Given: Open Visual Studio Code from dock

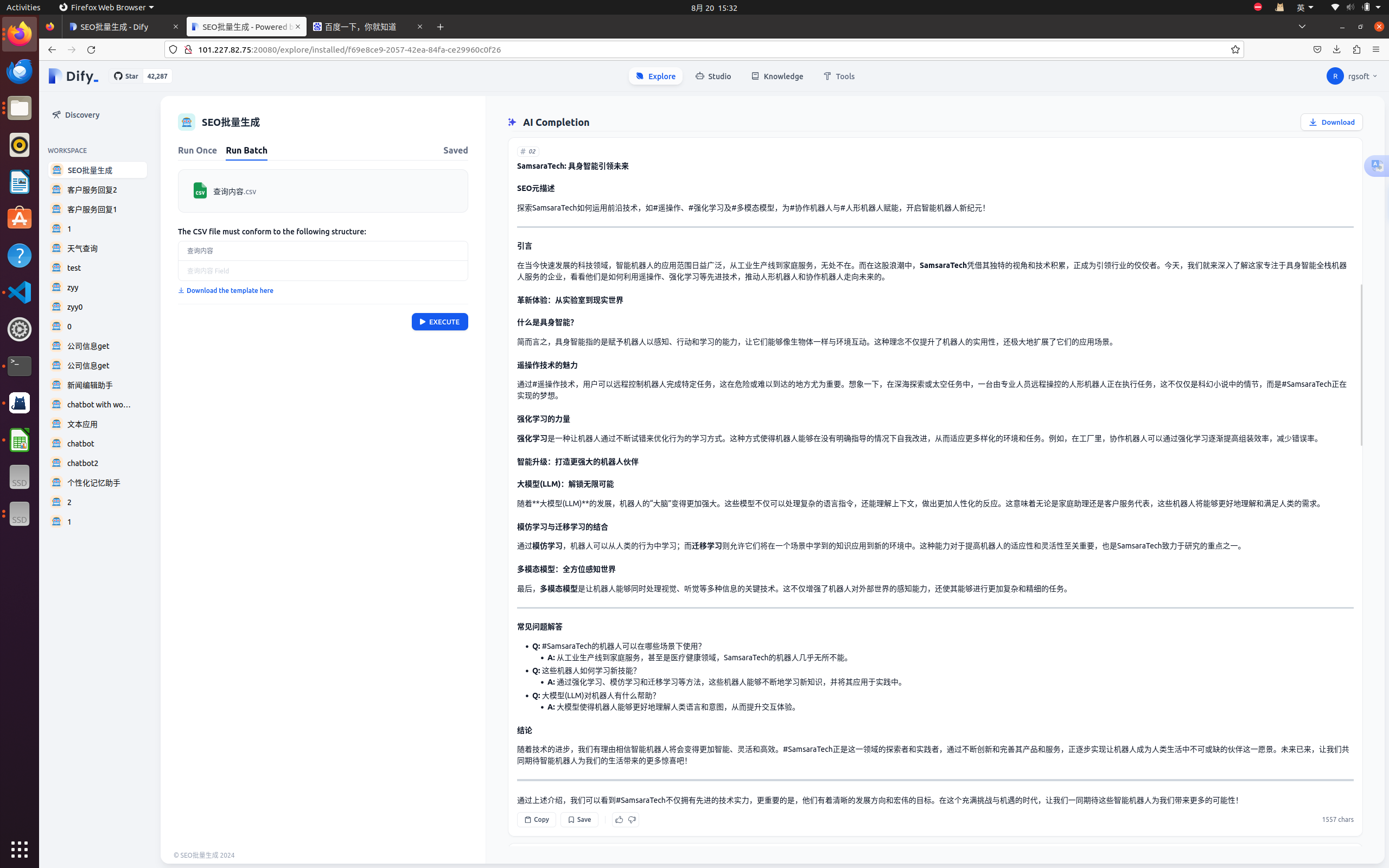Looking at the screenshot, I should 20,292.
